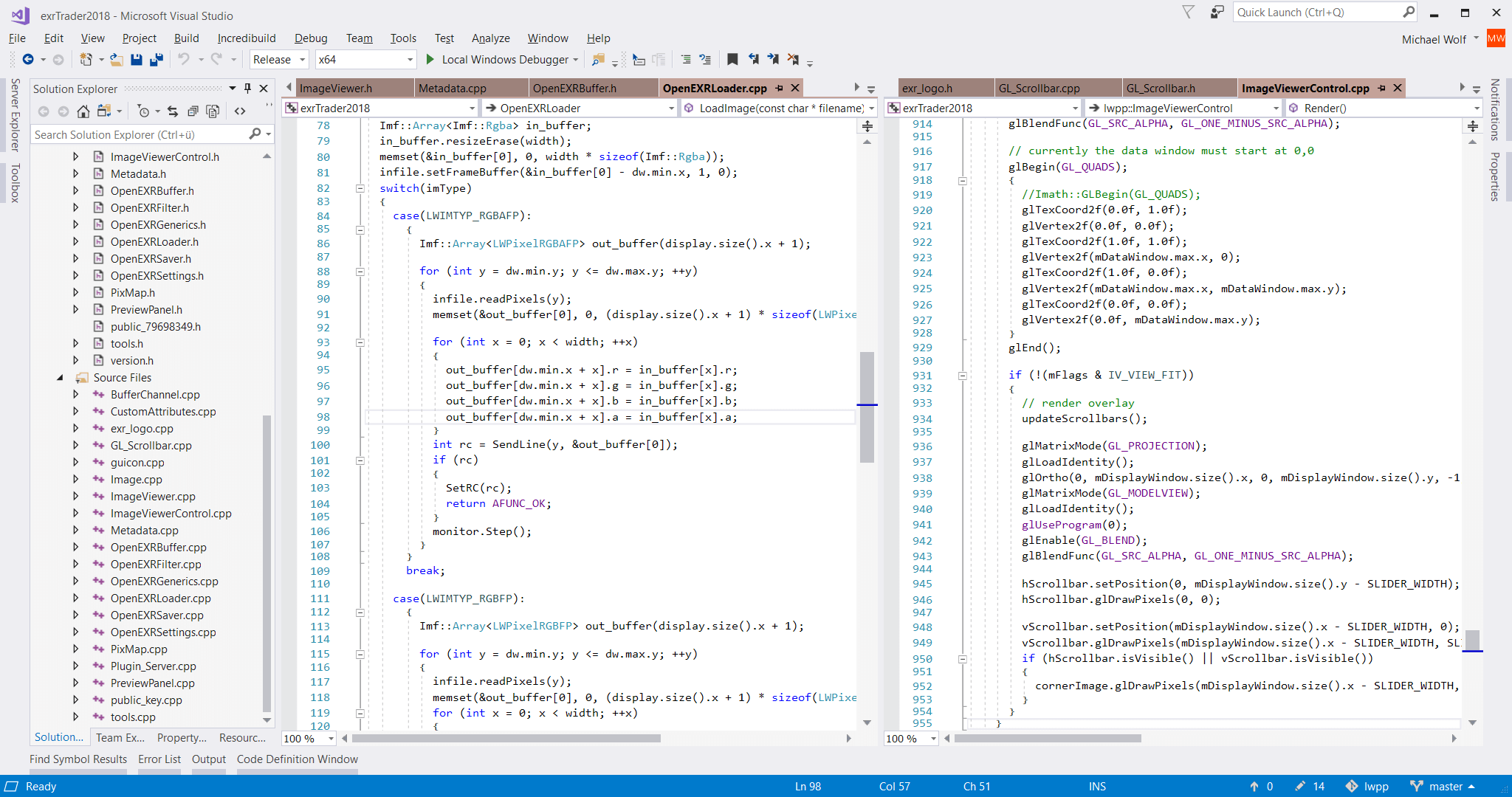The width and height of the screenshot is (1512, 797).
Task: Toggle auto-hide pin on Solution Explorer
Action: 247,89
